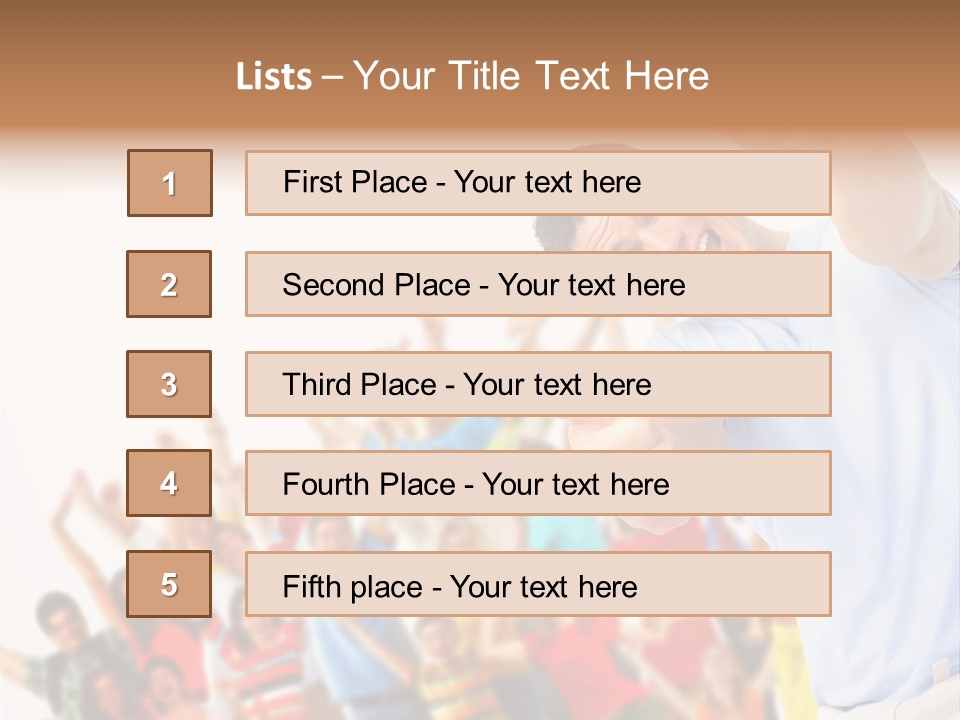960x720 pixels.
Task: Click the 'Second Place' text bar
Action: [538, 284]
